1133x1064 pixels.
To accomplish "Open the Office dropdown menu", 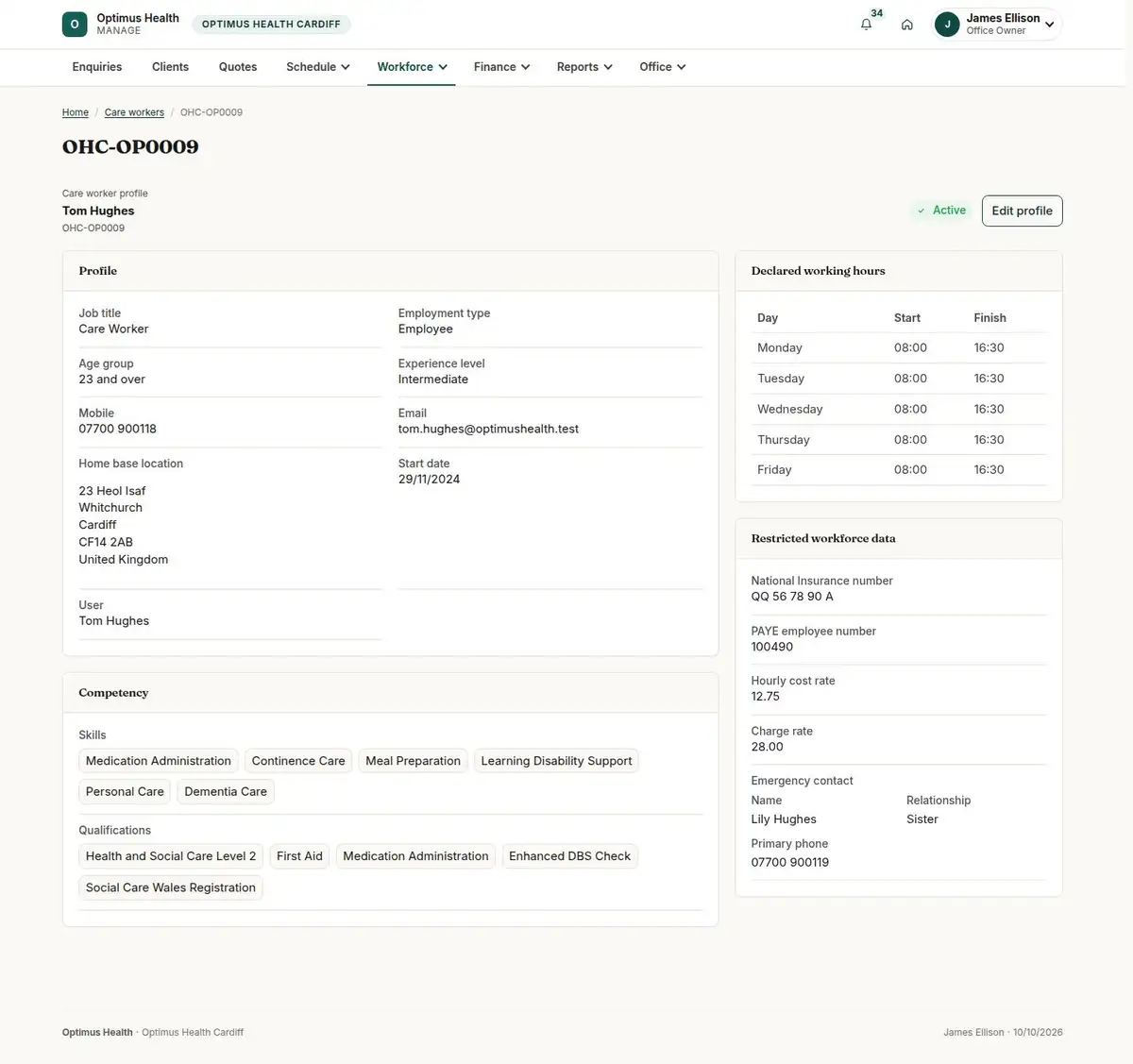I will coord(662,67).
